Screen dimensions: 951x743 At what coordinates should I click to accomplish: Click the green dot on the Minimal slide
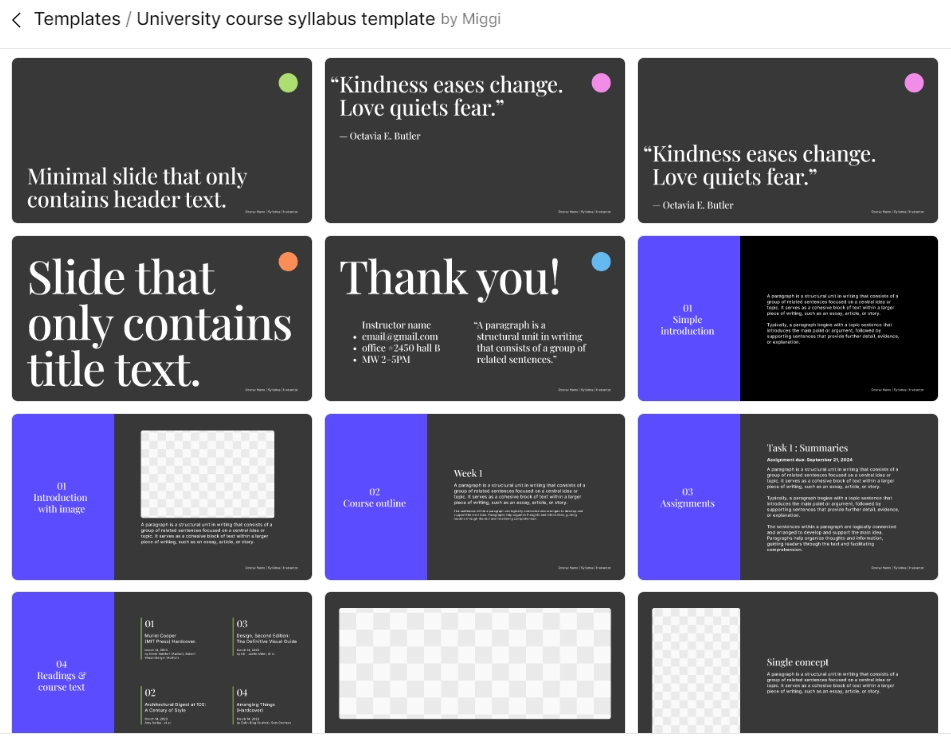[288, 83]
